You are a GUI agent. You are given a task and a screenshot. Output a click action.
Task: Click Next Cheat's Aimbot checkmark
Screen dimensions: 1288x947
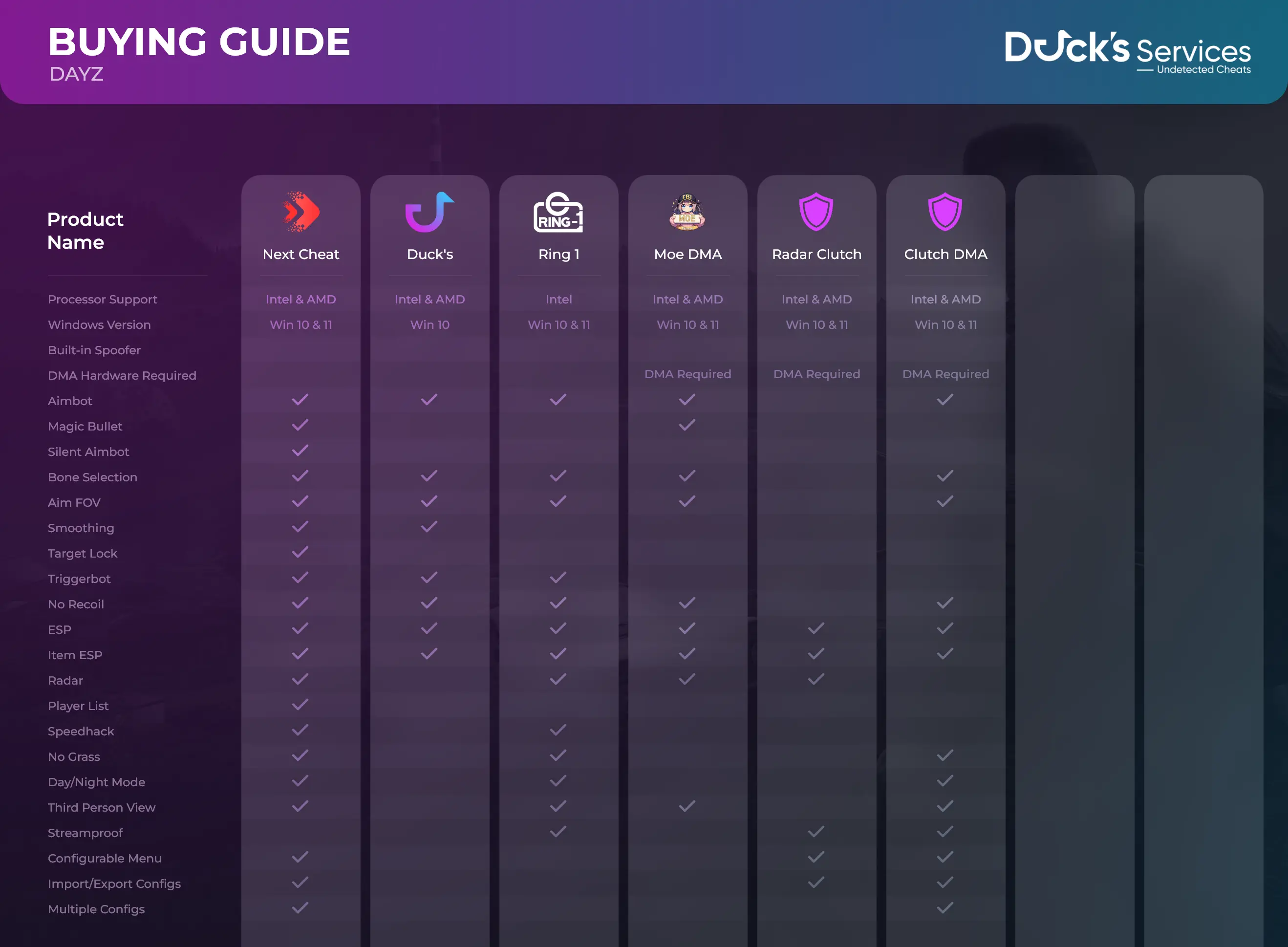click(301, 400)
